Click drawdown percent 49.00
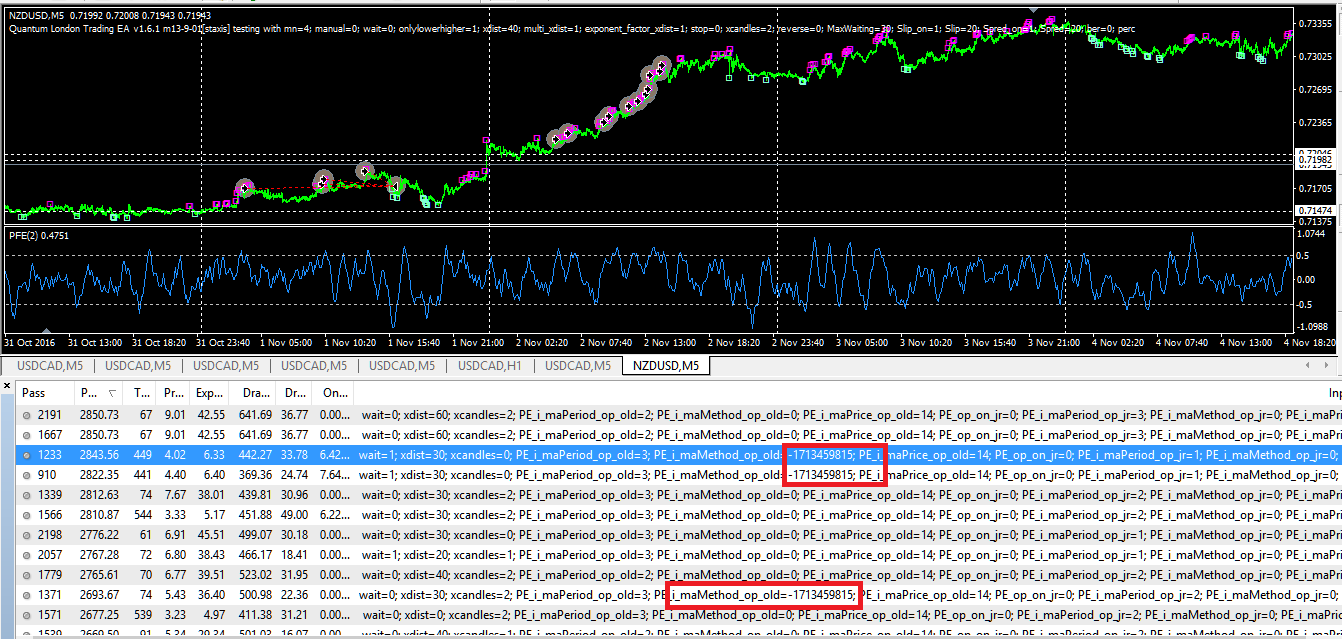Screen dimensions: 1342x639 (294, 515)
